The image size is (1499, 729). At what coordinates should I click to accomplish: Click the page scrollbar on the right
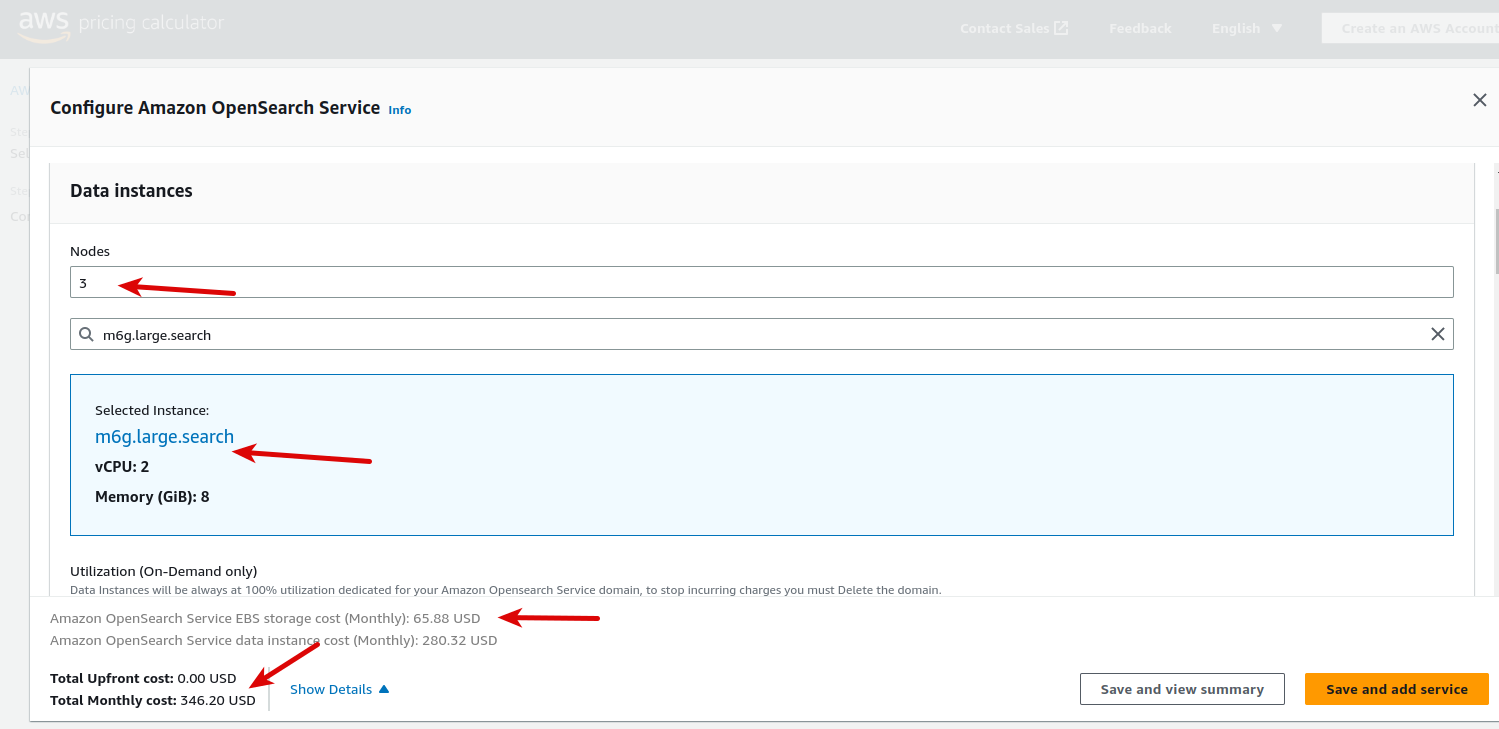tap(1495, 240)
